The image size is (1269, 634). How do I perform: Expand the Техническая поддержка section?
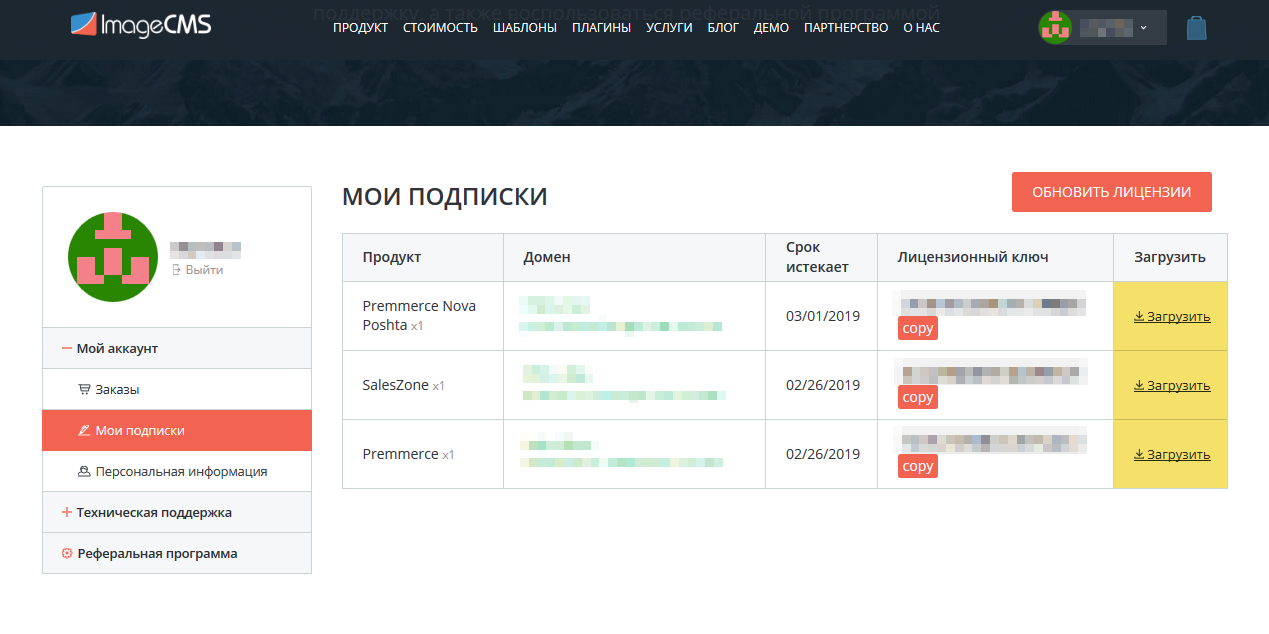pos(177,512)
